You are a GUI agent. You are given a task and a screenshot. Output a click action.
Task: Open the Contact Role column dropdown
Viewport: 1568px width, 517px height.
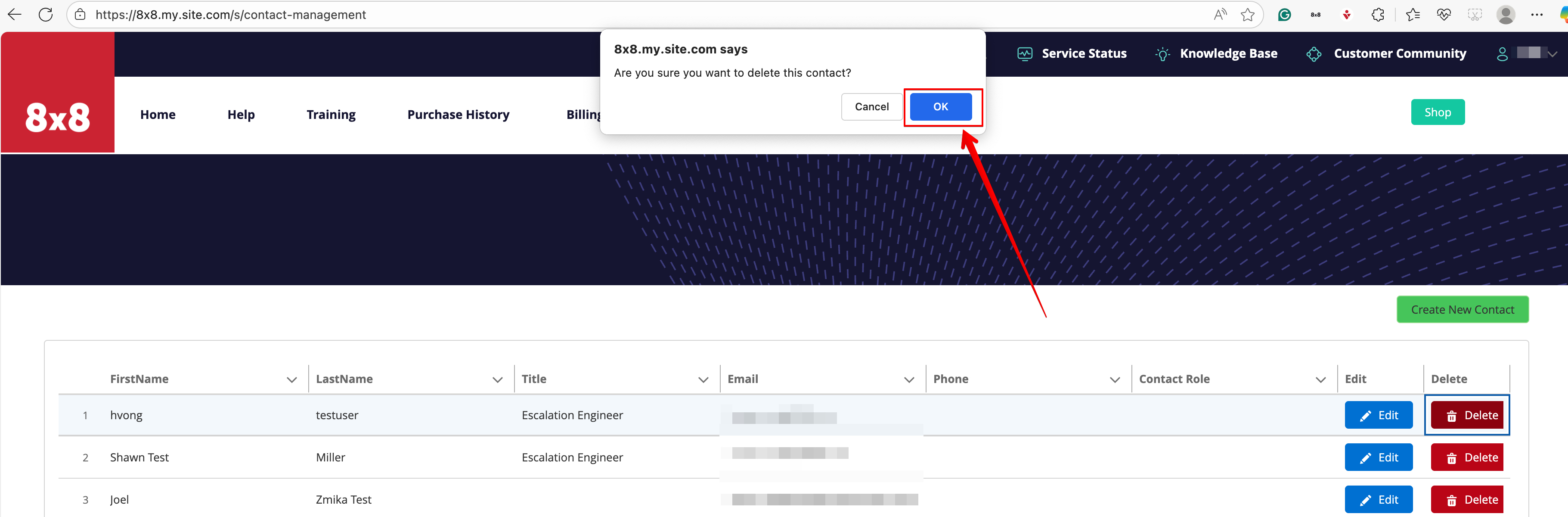tap(1320, 380)
